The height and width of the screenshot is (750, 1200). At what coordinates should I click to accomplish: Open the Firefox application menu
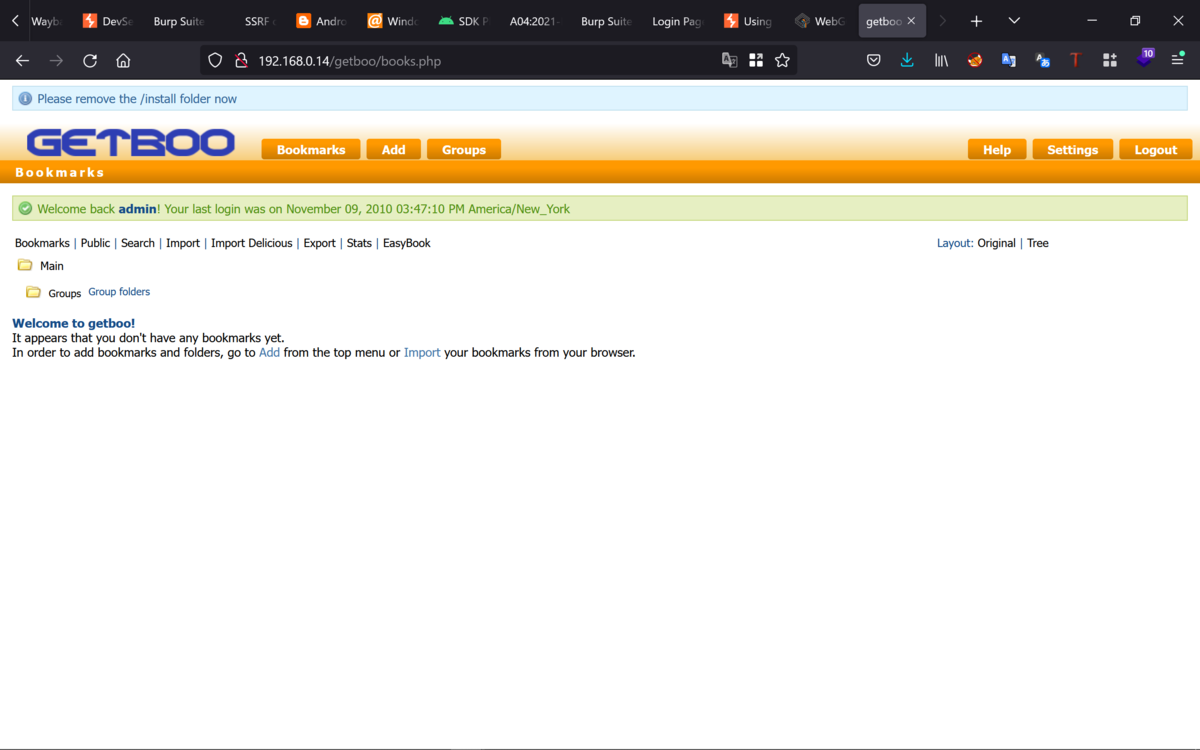[1177, 60]
